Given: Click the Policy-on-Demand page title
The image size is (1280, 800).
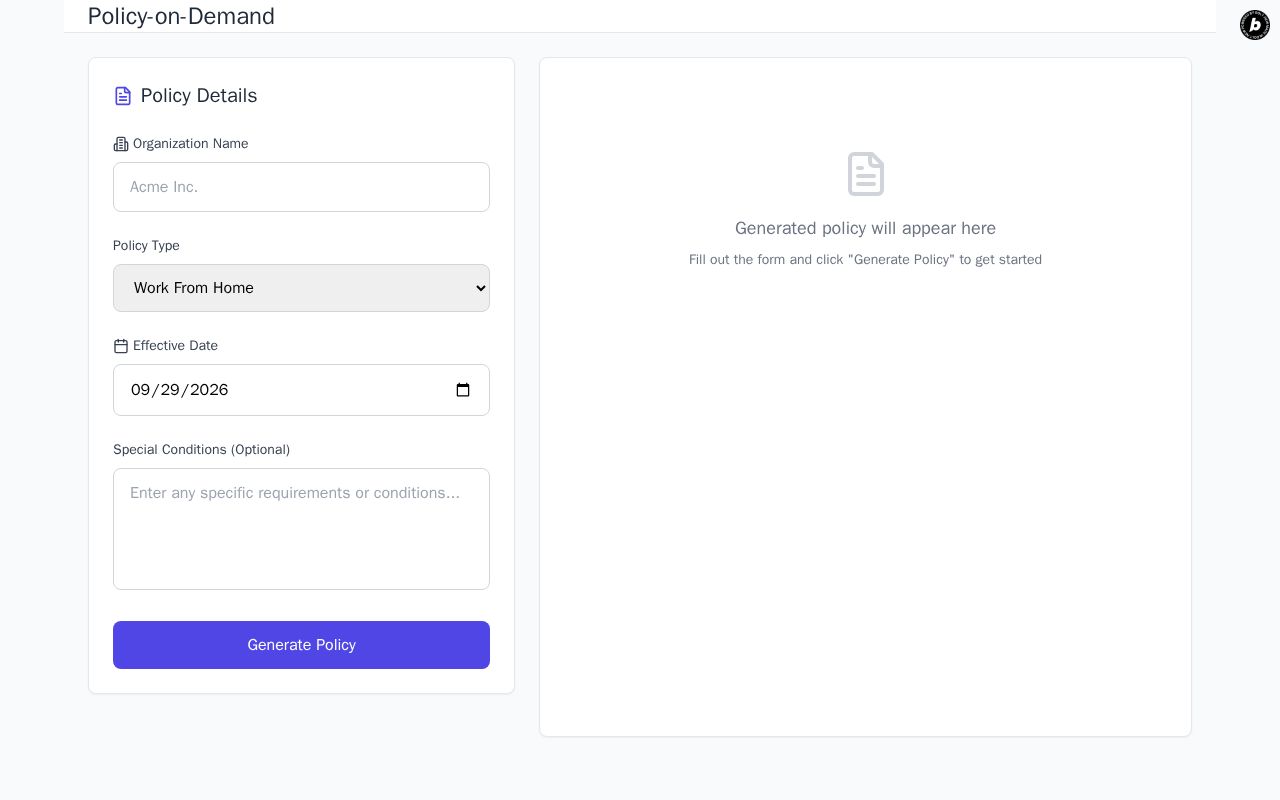Looking at the screenshot, I should click(181, 16).
